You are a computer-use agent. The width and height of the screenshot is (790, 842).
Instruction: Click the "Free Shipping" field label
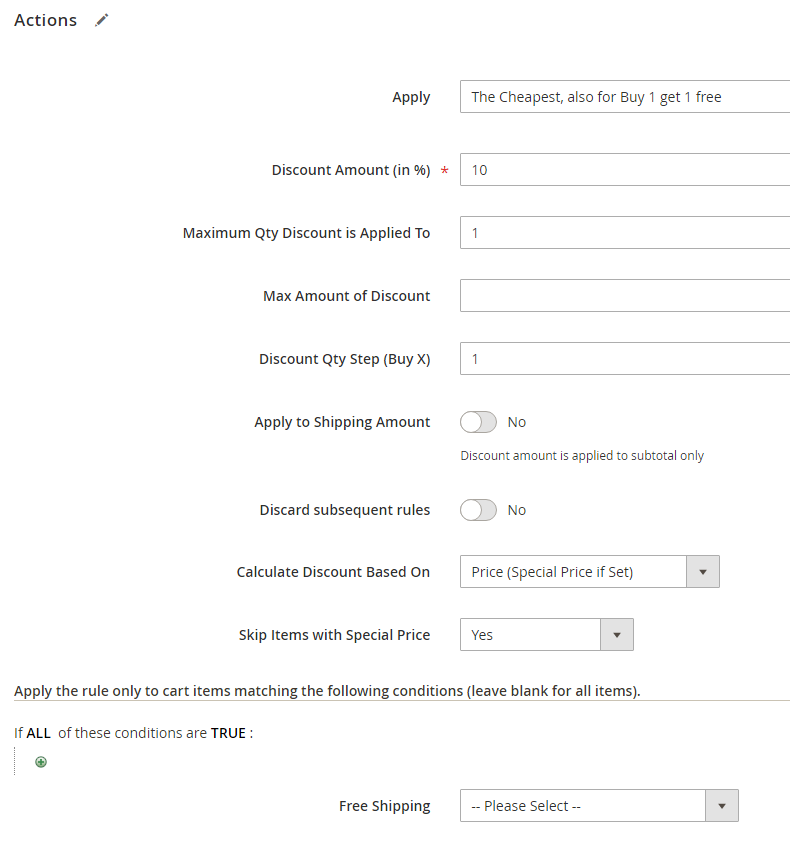coord(384,806)
